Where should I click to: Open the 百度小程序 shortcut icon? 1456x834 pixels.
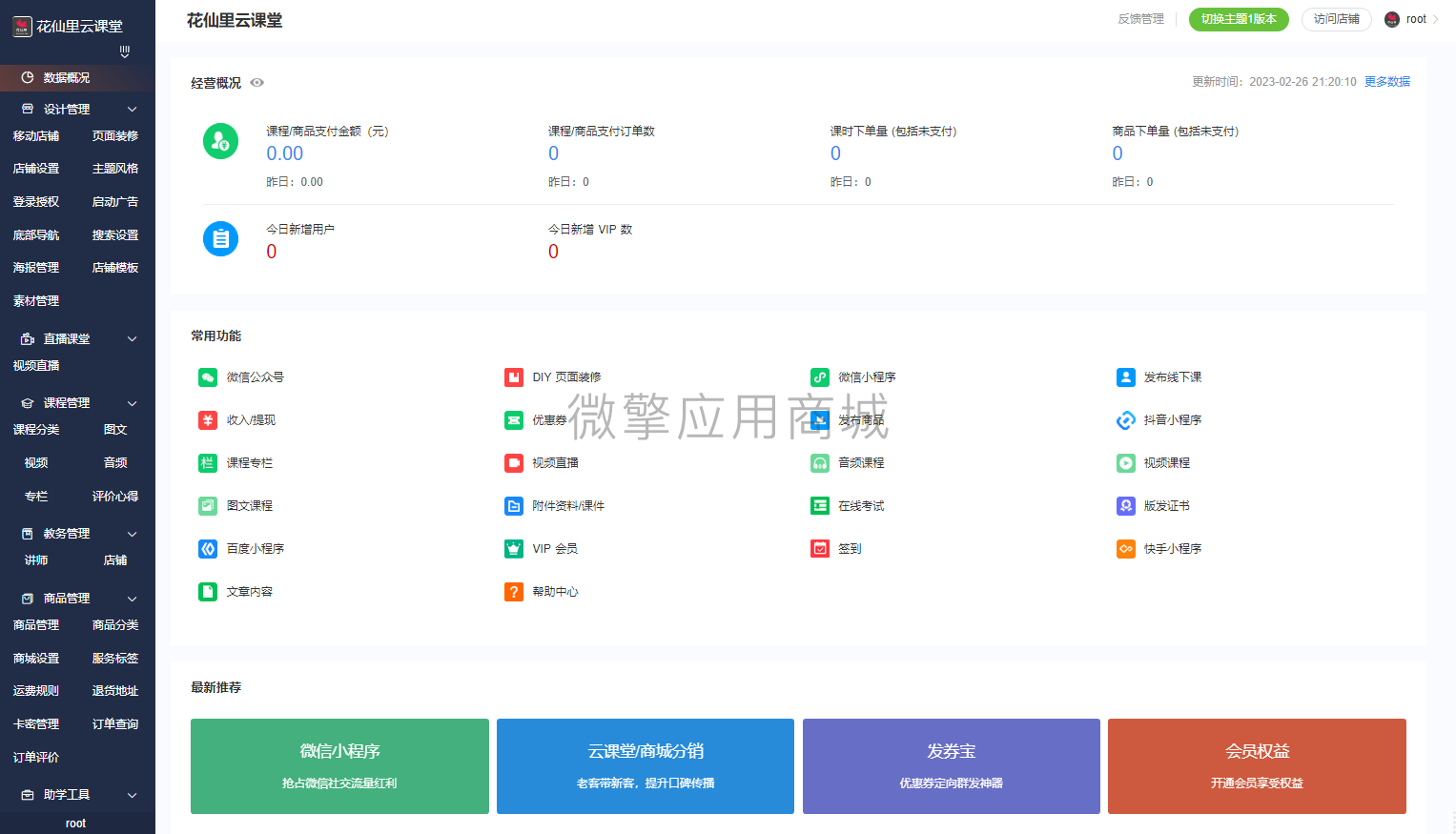[x=208, y=549]
